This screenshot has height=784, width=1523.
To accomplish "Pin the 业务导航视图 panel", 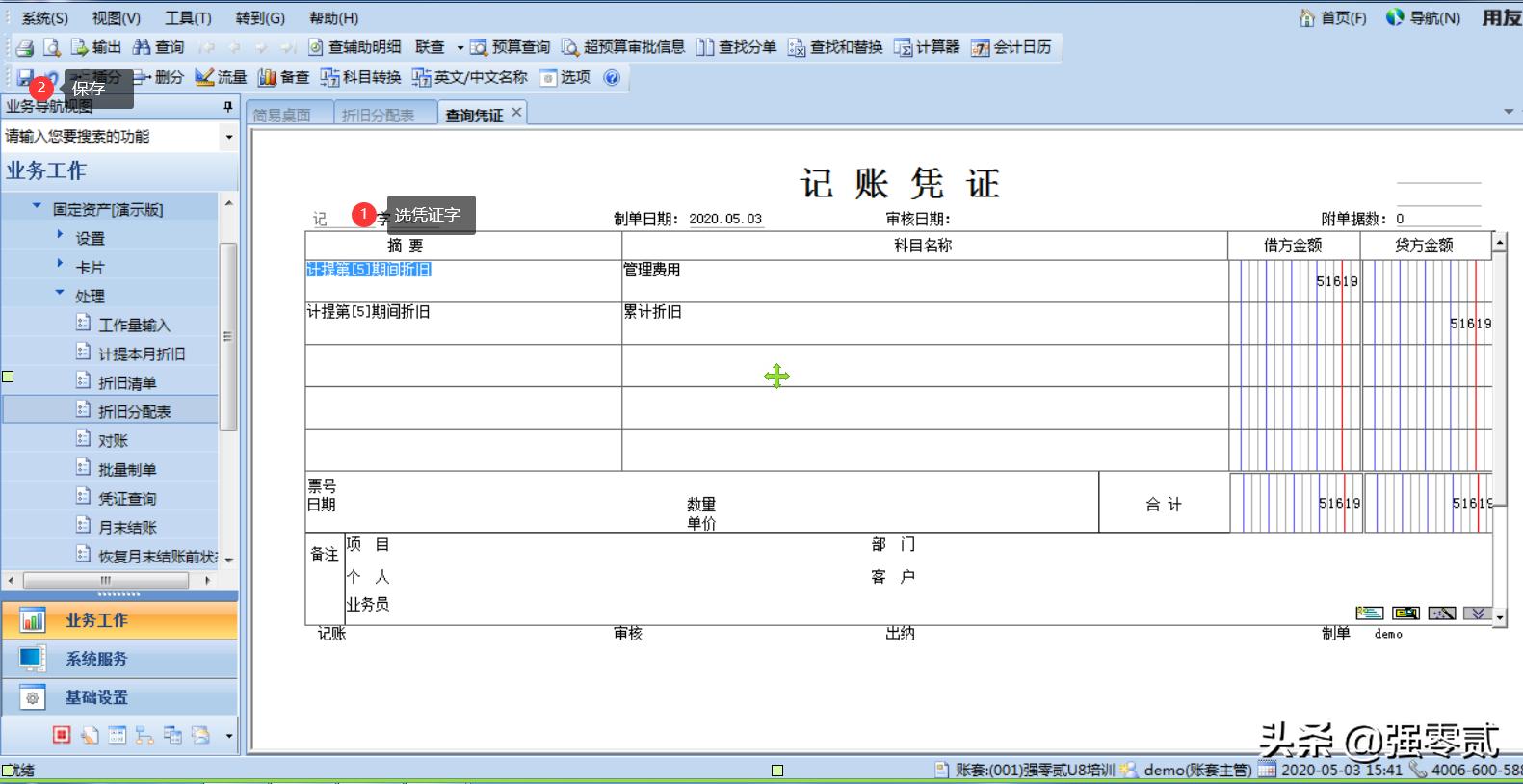I will pos(227,107).
